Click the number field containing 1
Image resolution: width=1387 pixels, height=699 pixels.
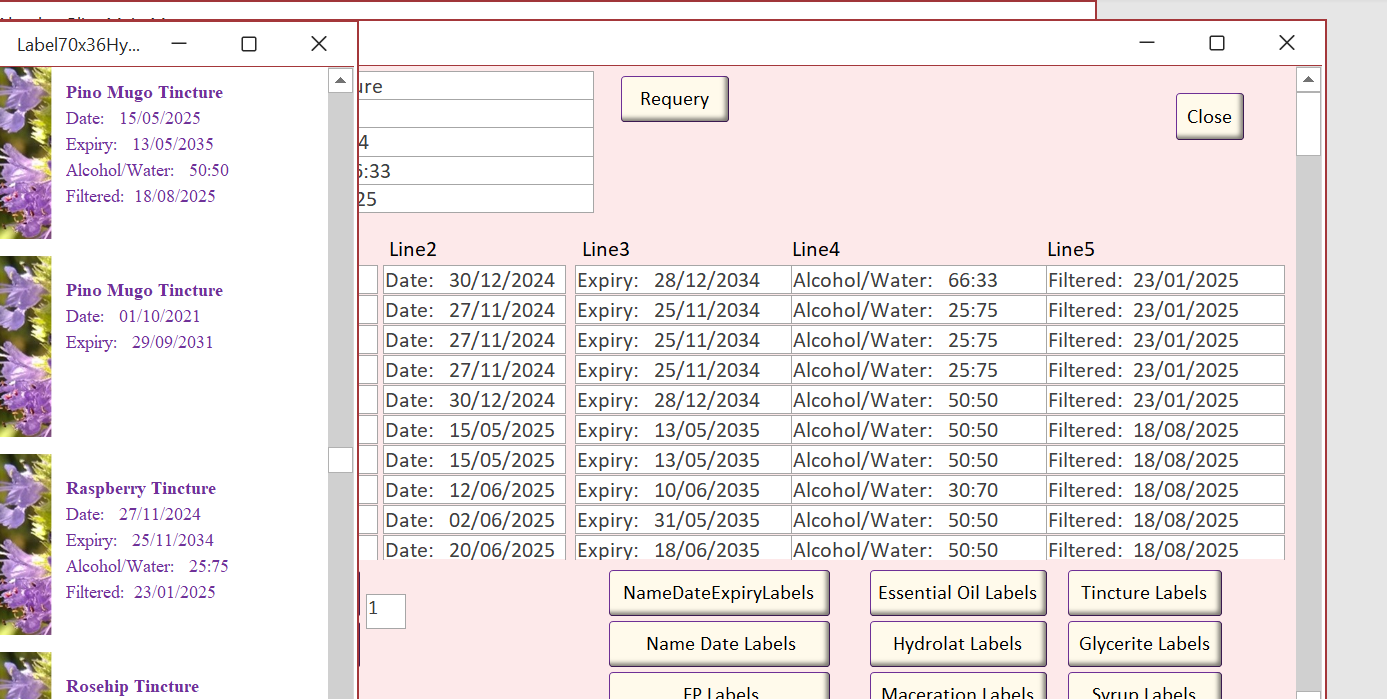385,611
